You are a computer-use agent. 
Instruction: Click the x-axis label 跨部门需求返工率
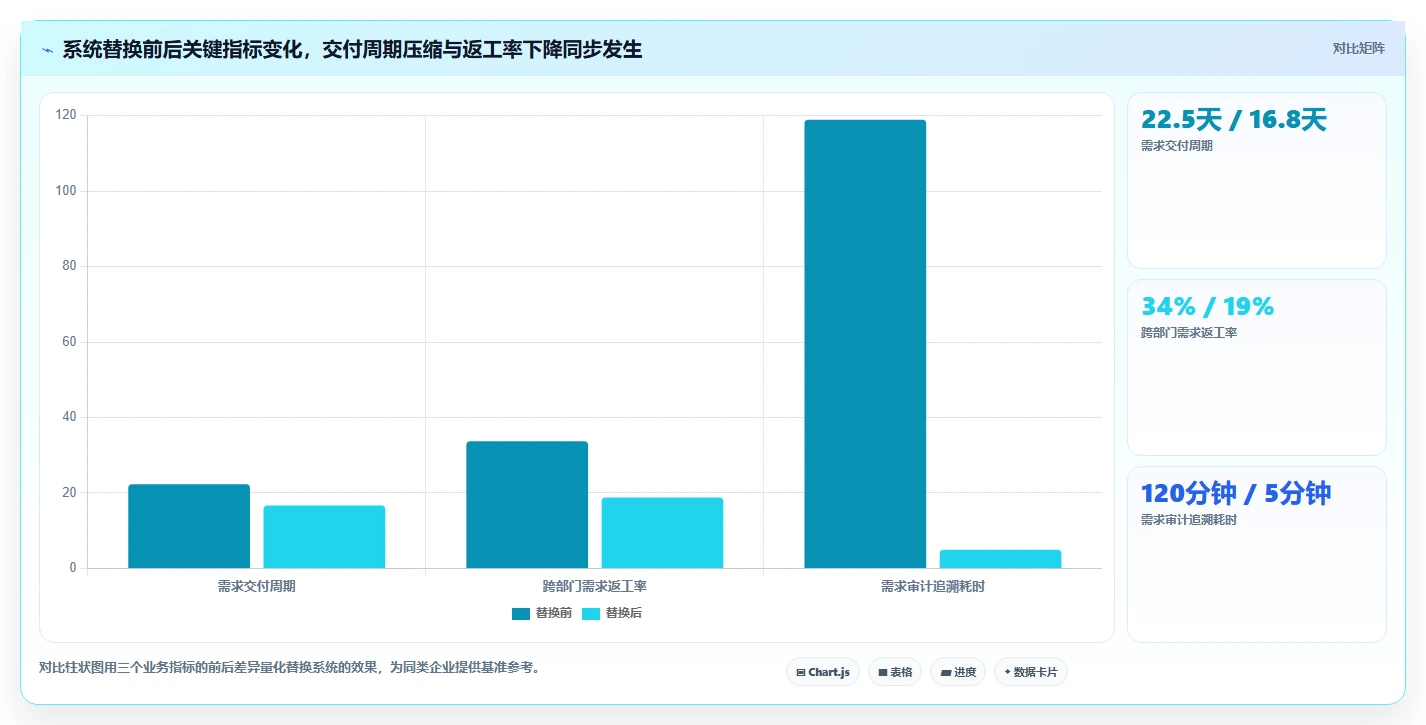[595, 587]
